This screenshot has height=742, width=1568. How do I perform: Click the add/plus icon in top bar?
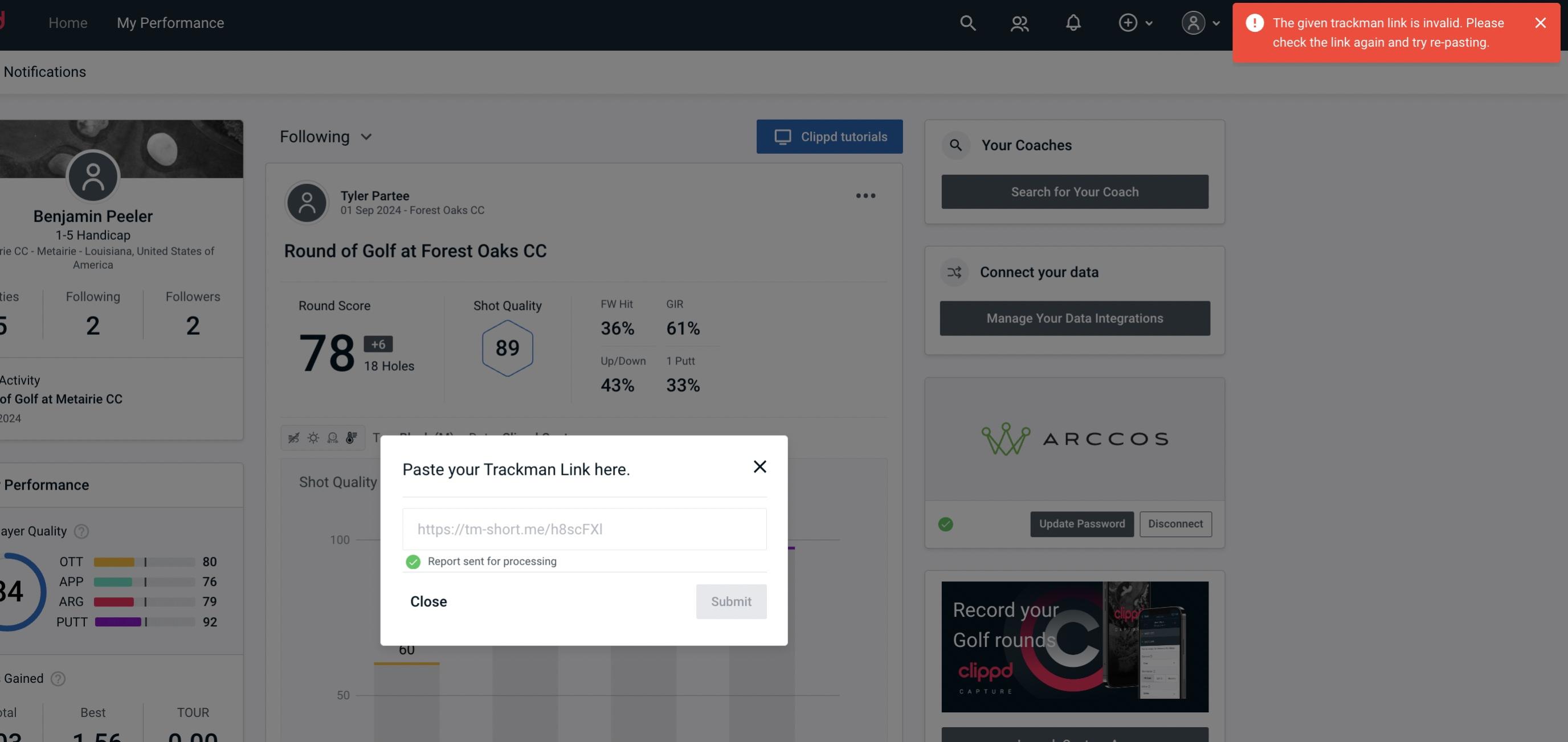1128,22
